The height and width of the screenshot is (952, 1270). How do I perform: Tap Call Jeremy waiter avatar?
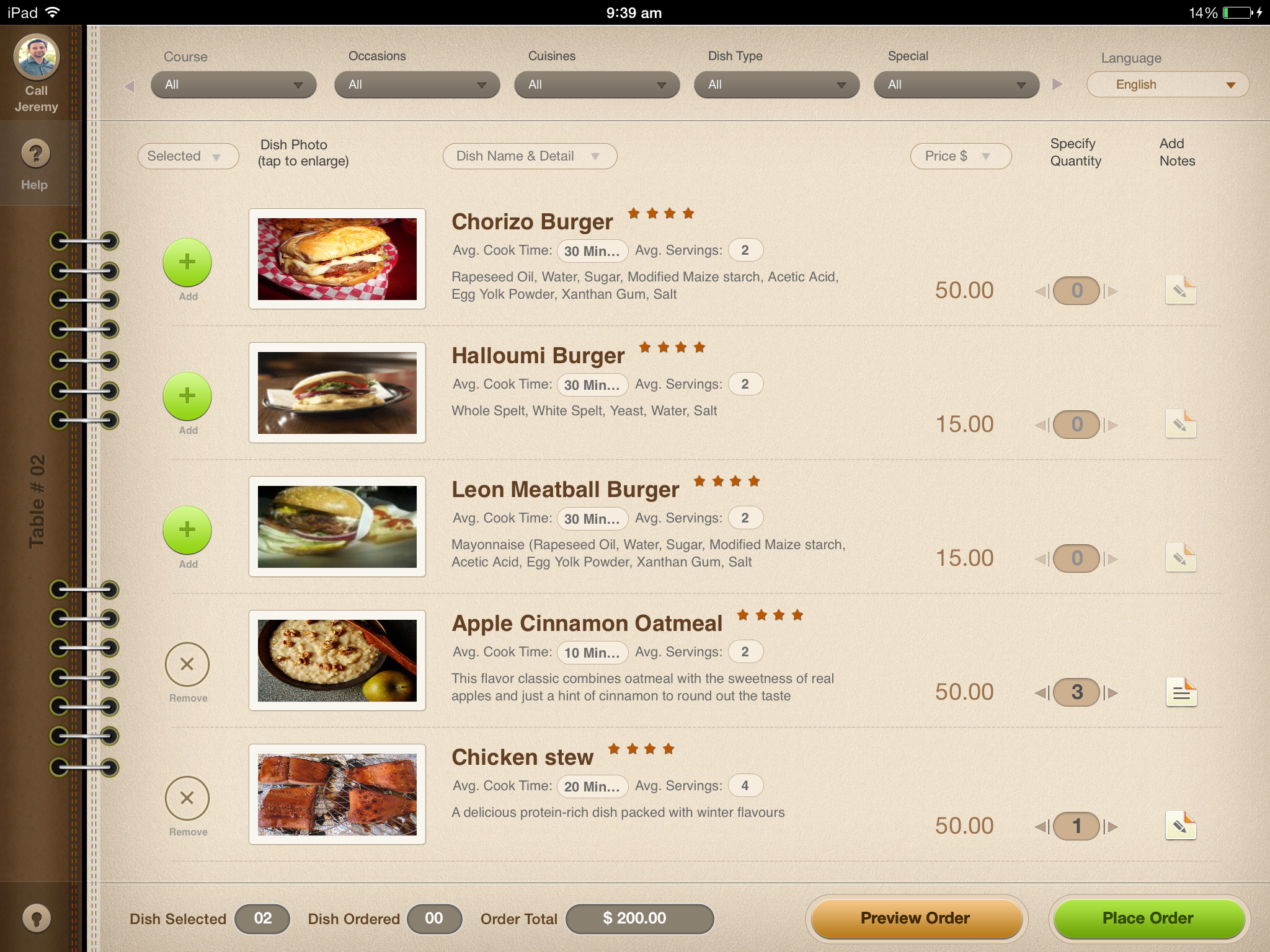coord(37,57)
